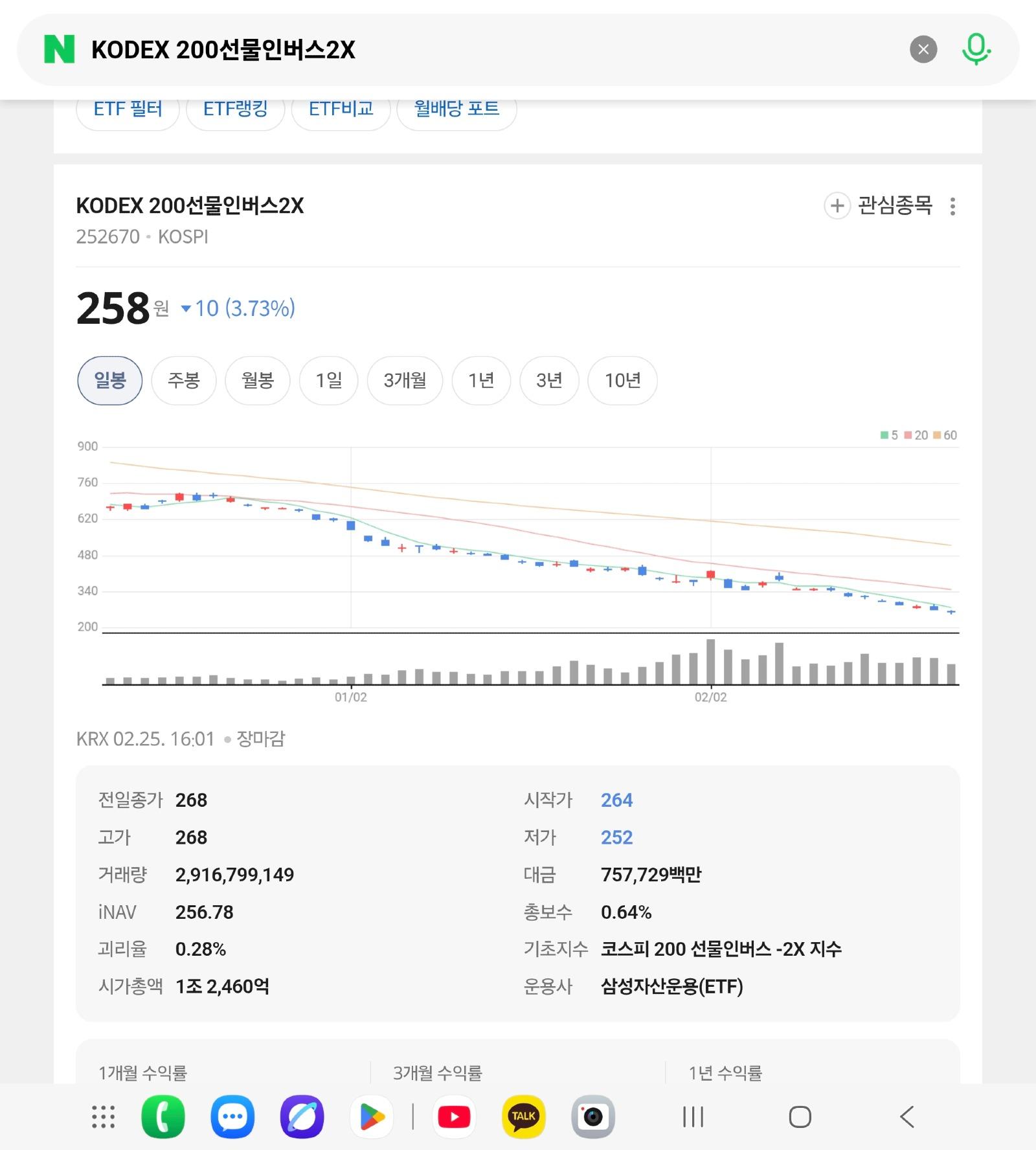Select the 월봉 chart tab

tap(258, 381)
